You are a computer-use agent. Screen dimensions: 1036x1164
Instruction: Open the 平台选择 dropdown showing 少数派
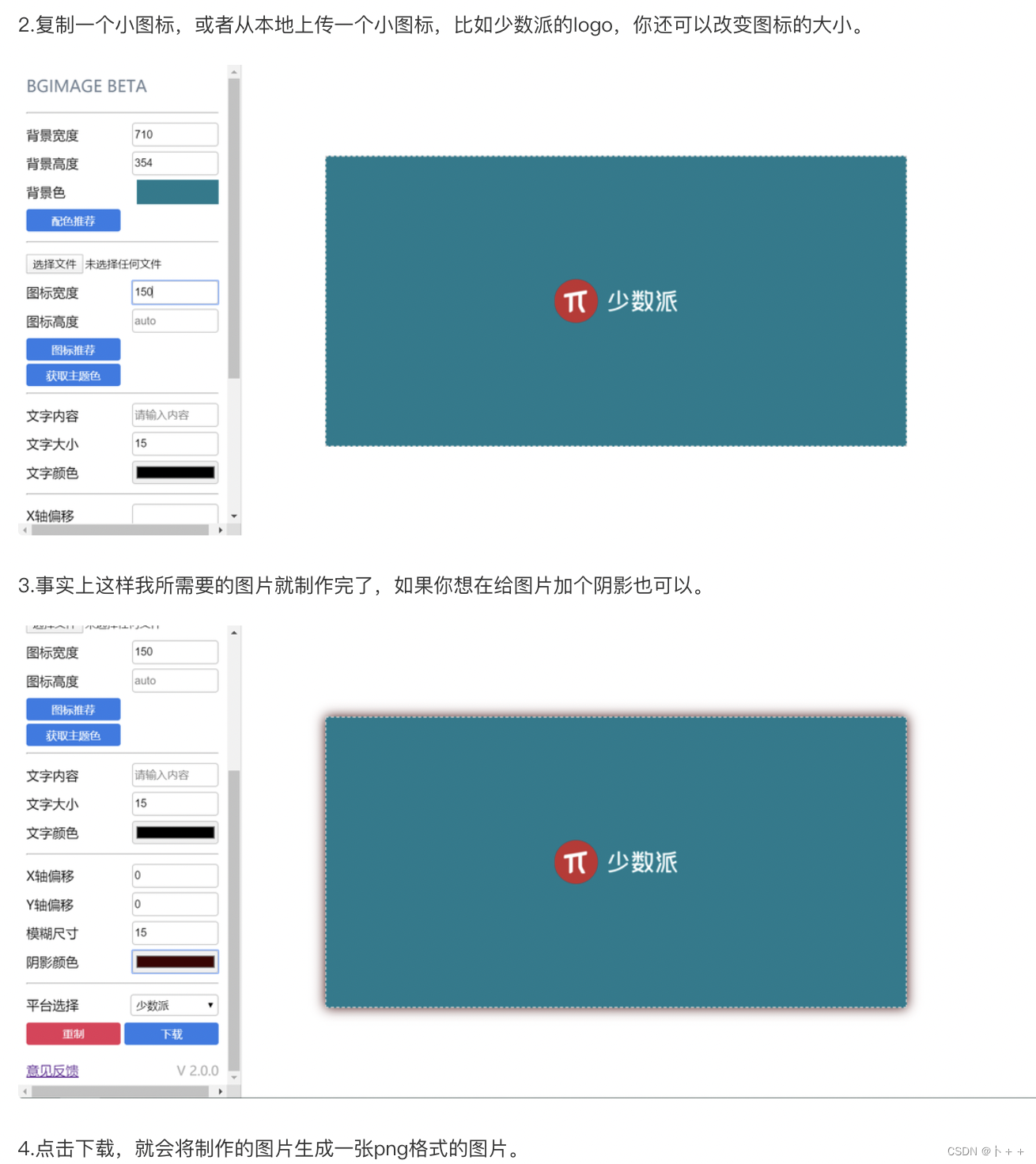click(x=174, y=1005)
